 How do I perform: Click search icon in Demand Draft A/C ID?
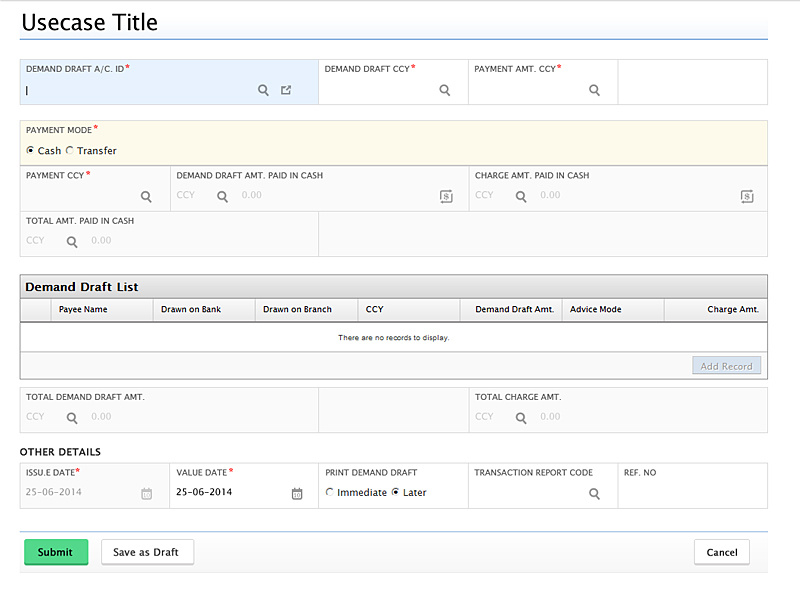(x=264, y=90)
